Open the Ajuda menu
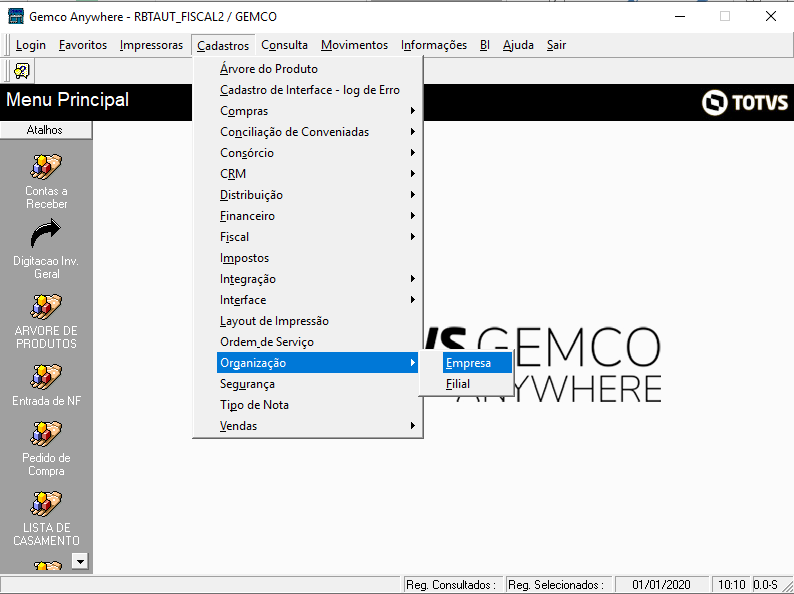Image resolution: width=794 pixels, height=594 pixels. tap(518, 45)
